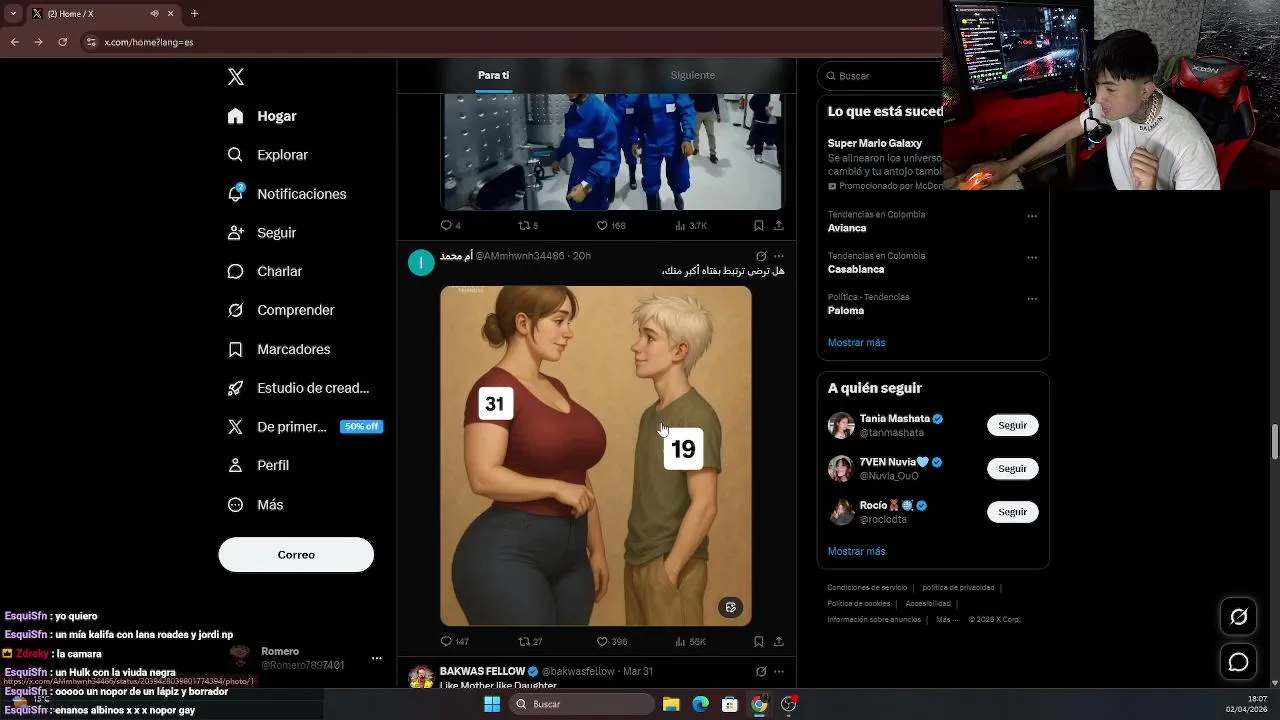
Task: Open Estudio de creadores item
Action: (298, 388)
